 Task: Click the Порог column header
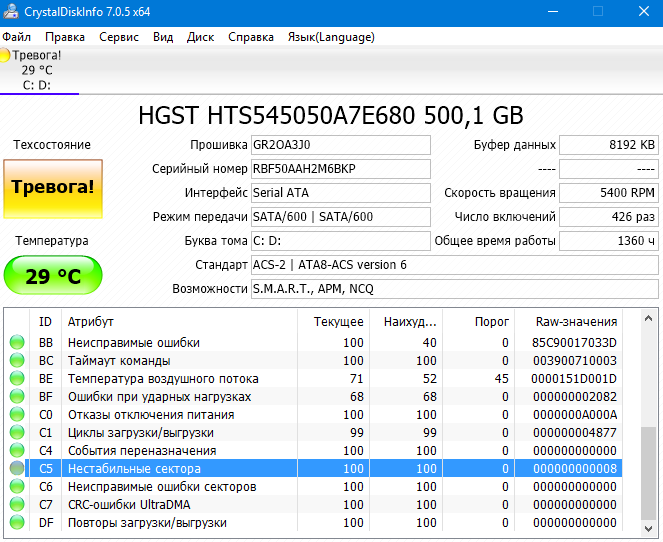click(479, 322)
